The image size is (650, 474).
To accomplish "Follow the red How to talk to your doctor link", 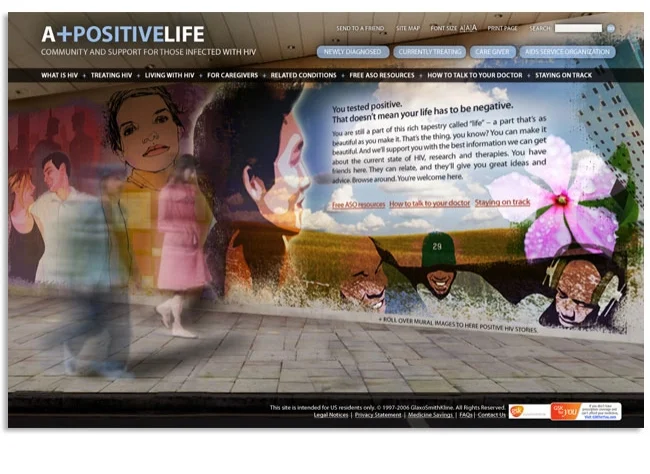I will click(429, 203).
